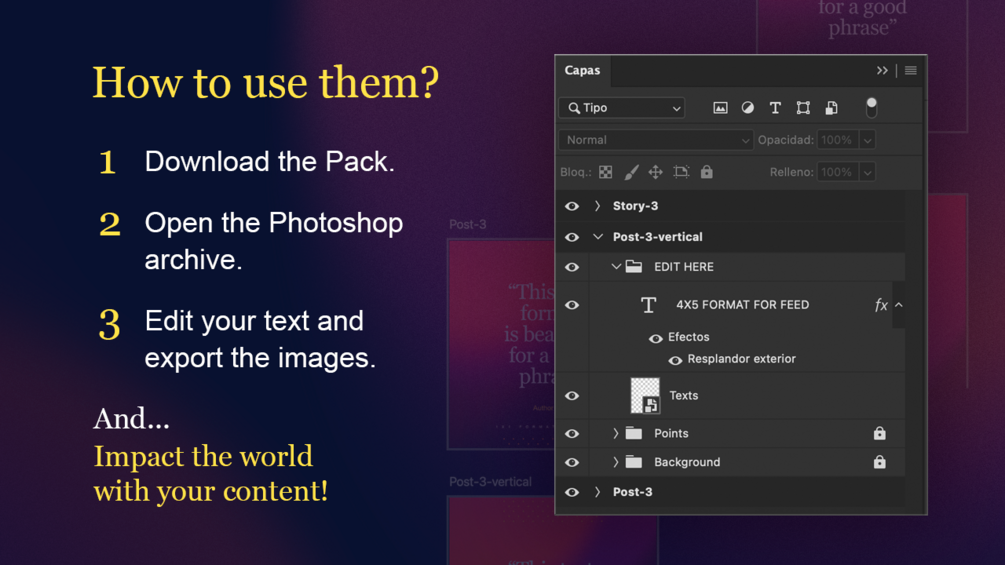
Task: Lock image pixels brush icon
Action: 631,172
